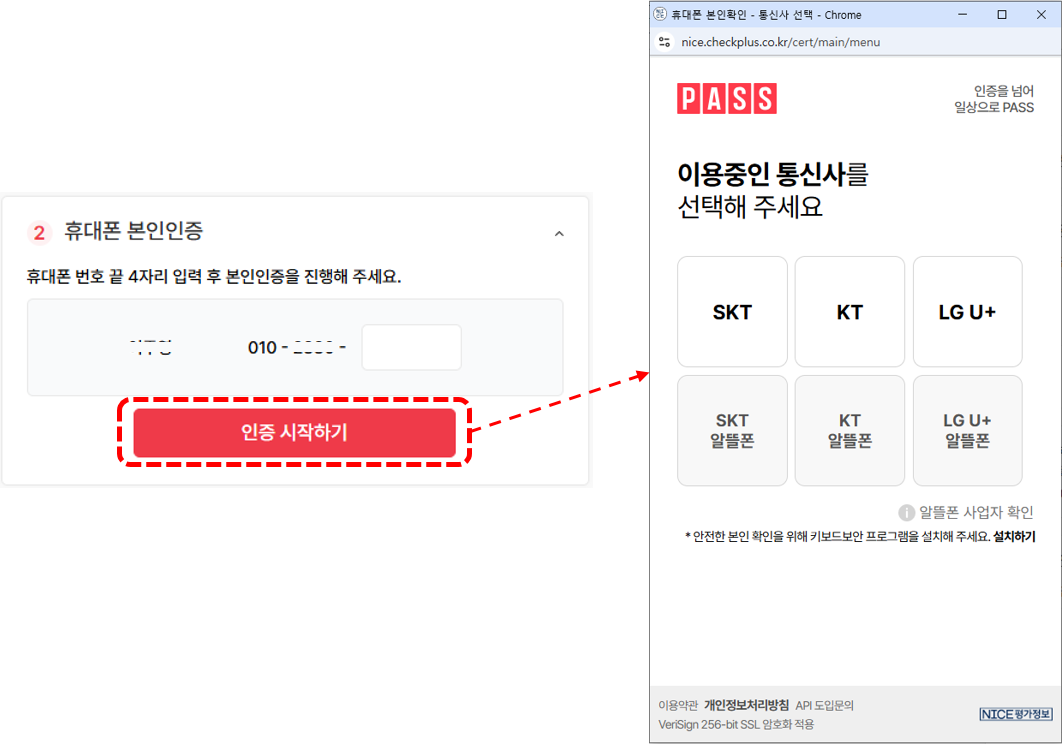
Task: Select KT carrier
Action: coord(849,312)
